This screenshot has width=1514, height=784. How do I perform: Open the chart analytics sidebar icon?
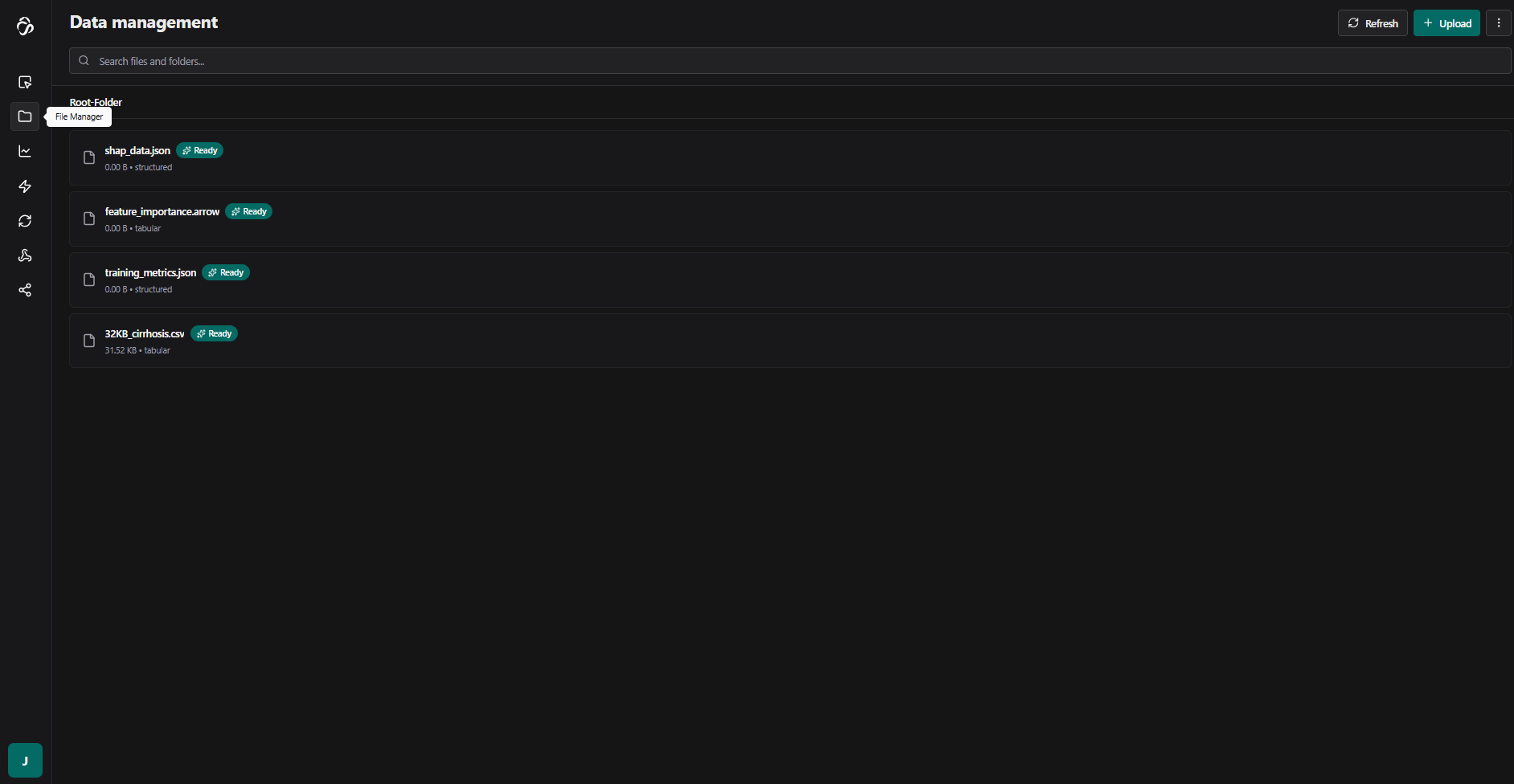[25, 151]
